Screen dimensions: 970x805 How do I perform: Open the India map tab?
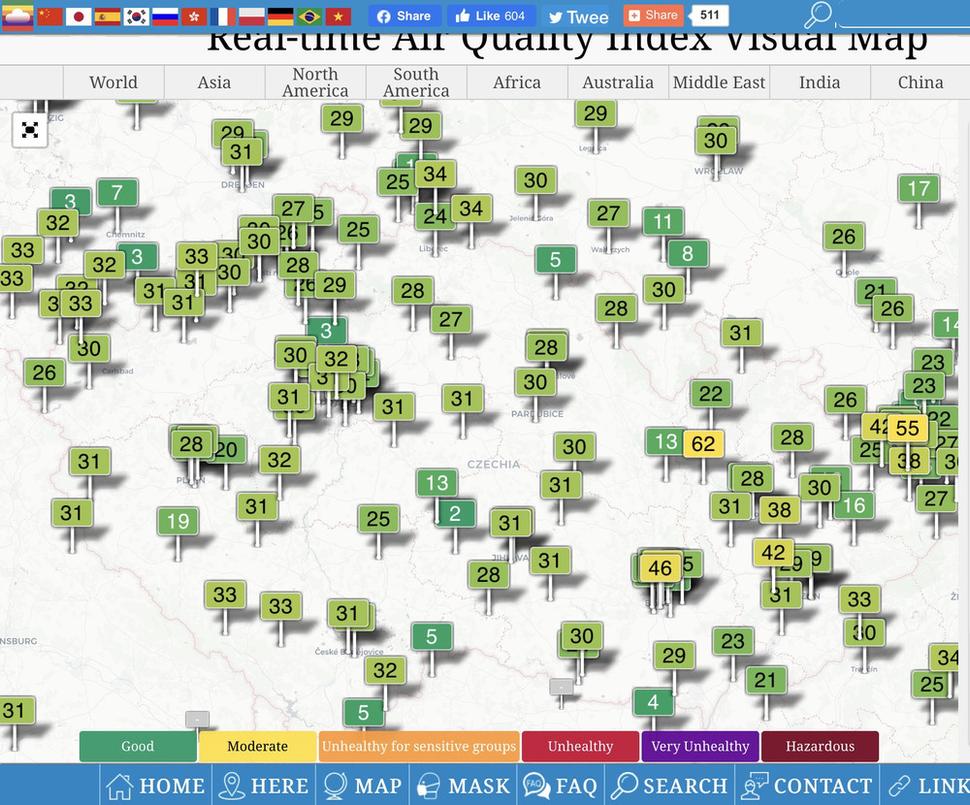tap(820, 82)
